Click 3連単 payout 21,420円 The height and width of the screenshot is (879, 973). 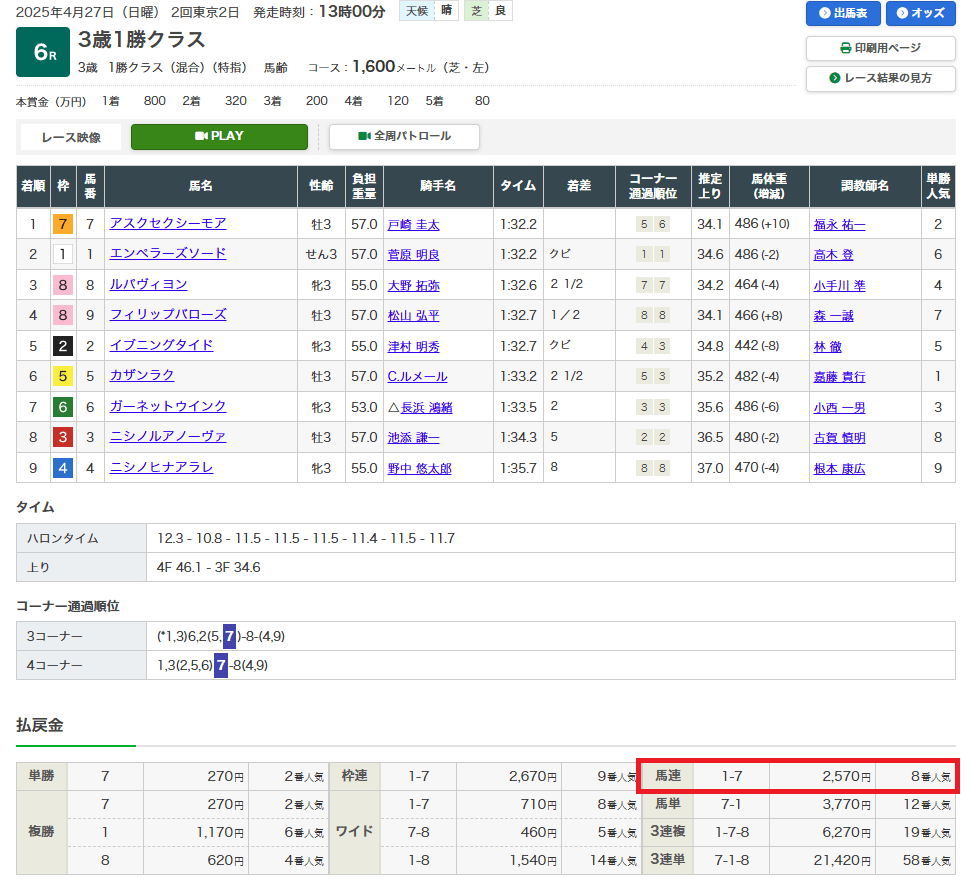click(x=842, y=860)
